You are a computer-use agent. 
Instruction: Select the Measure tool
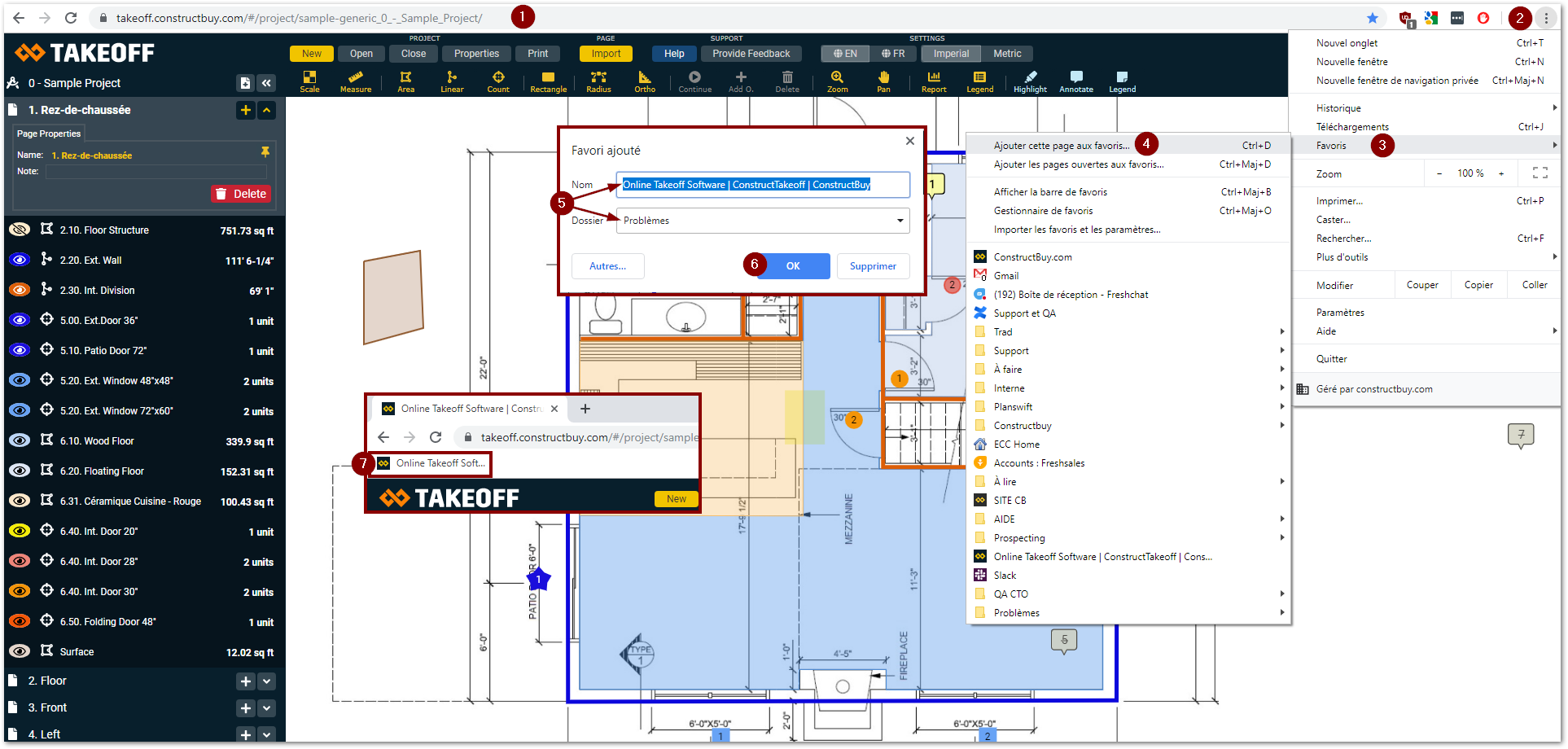coord(355,81)
